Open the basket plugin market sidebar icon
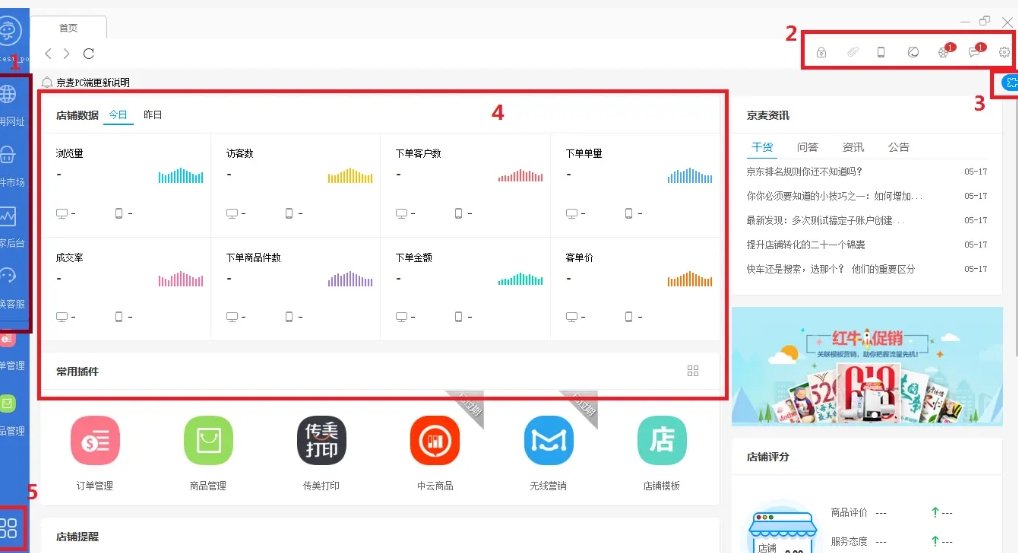1018x553 pixels. [8, 154]
